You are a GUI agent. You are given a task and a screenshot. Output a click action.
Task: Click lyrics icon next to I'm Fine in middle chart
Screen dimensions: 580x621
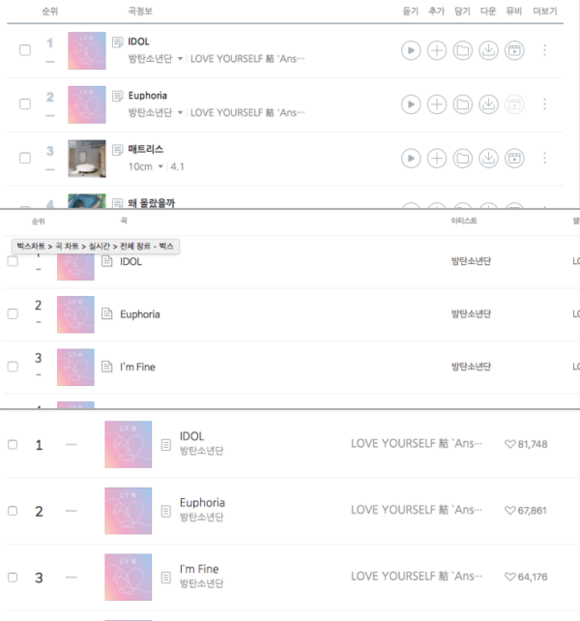click(x=107, y=366)
